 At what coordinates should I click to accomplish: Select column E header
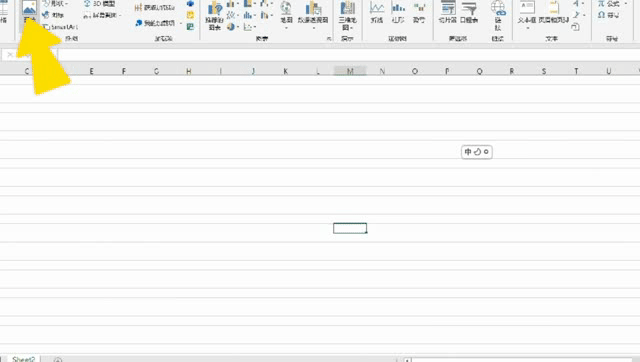coord(91,71)
